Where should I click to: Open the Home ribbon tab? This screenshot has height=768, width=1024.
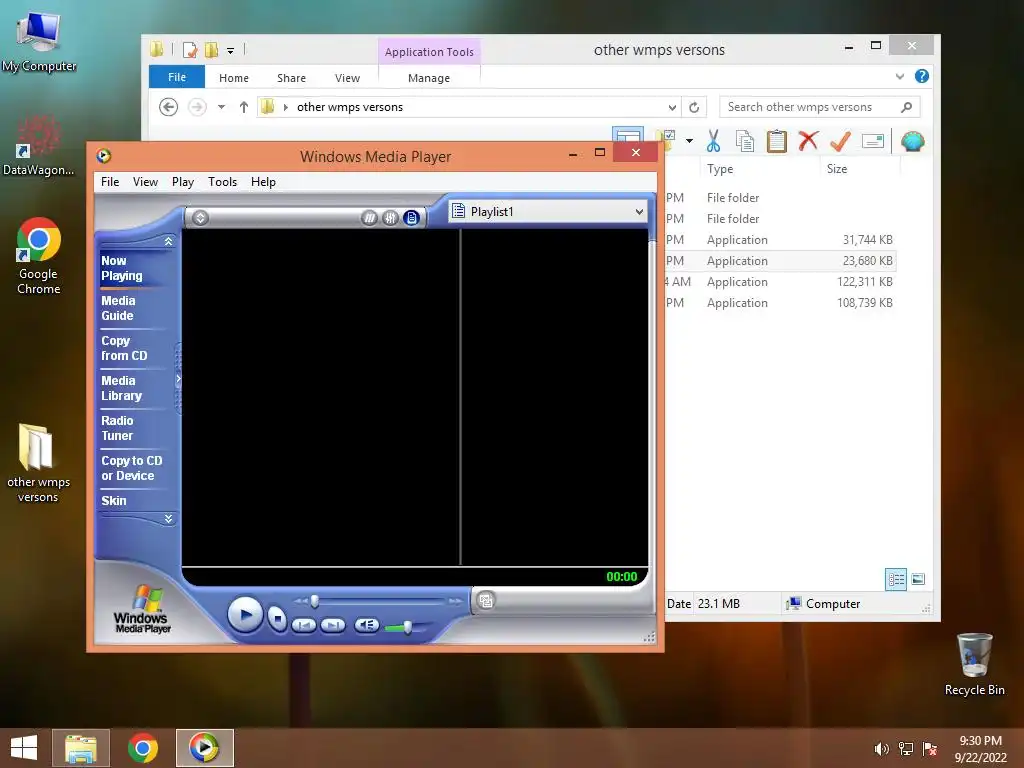tap(234, 78)
